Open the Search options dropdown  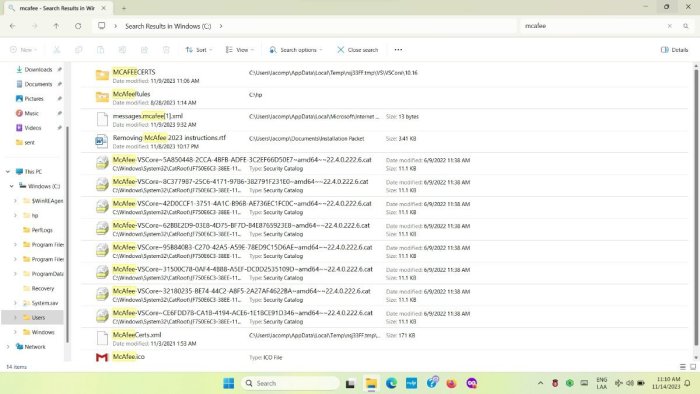click(x=296, y=50)
